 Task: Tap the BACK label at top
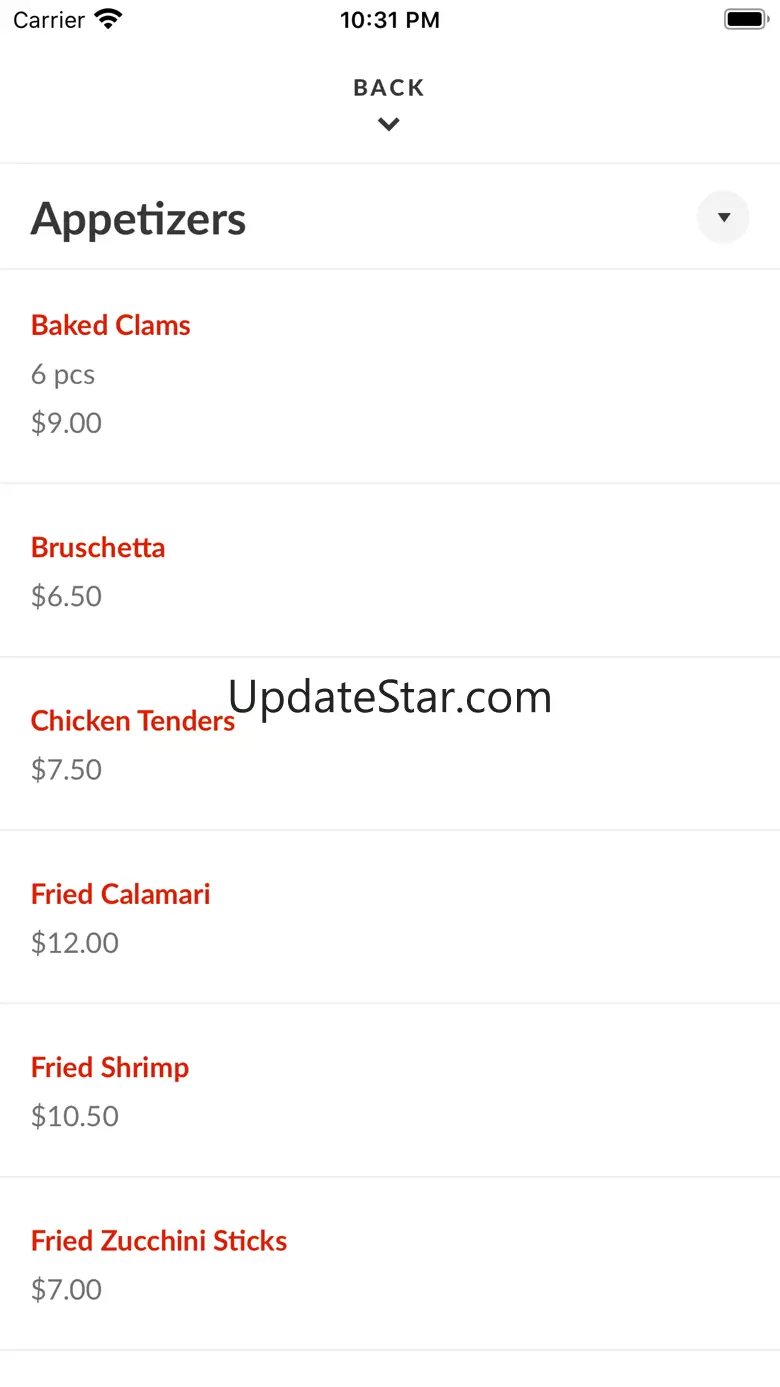tap(389, 88)
